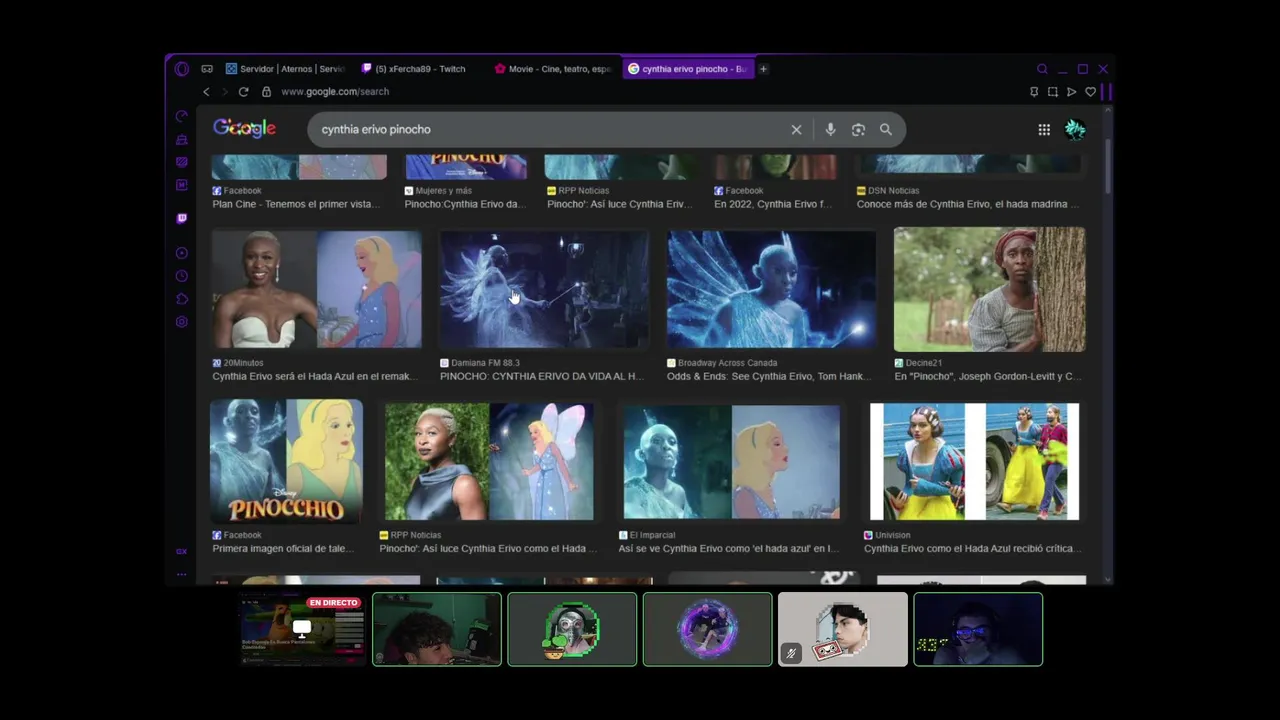Open the El Imparcial side-by-side fairy image
The height and width of the screenshot is (720, 1280).
(731, 462)
